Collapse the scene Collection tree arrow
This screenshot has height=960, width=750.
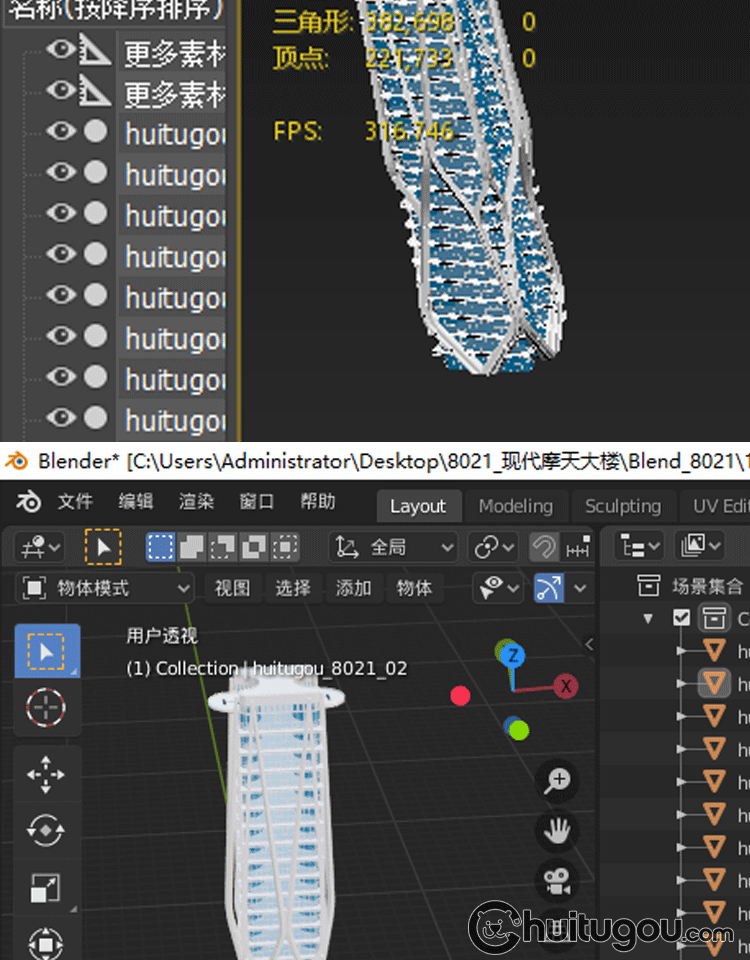648,618
